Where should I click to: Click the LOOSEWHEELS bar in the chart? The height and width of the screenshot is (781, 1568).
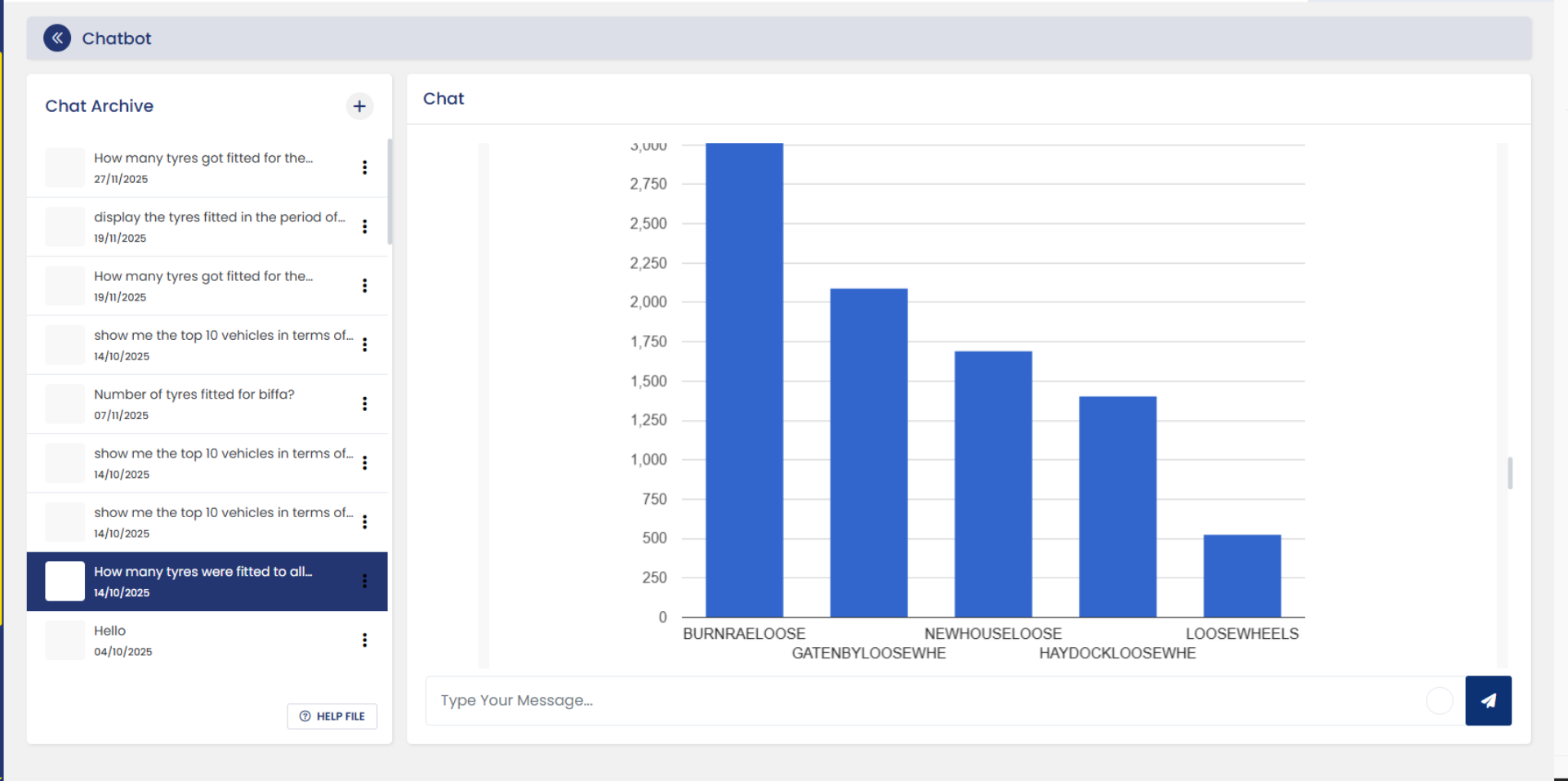coord(1242,576)
